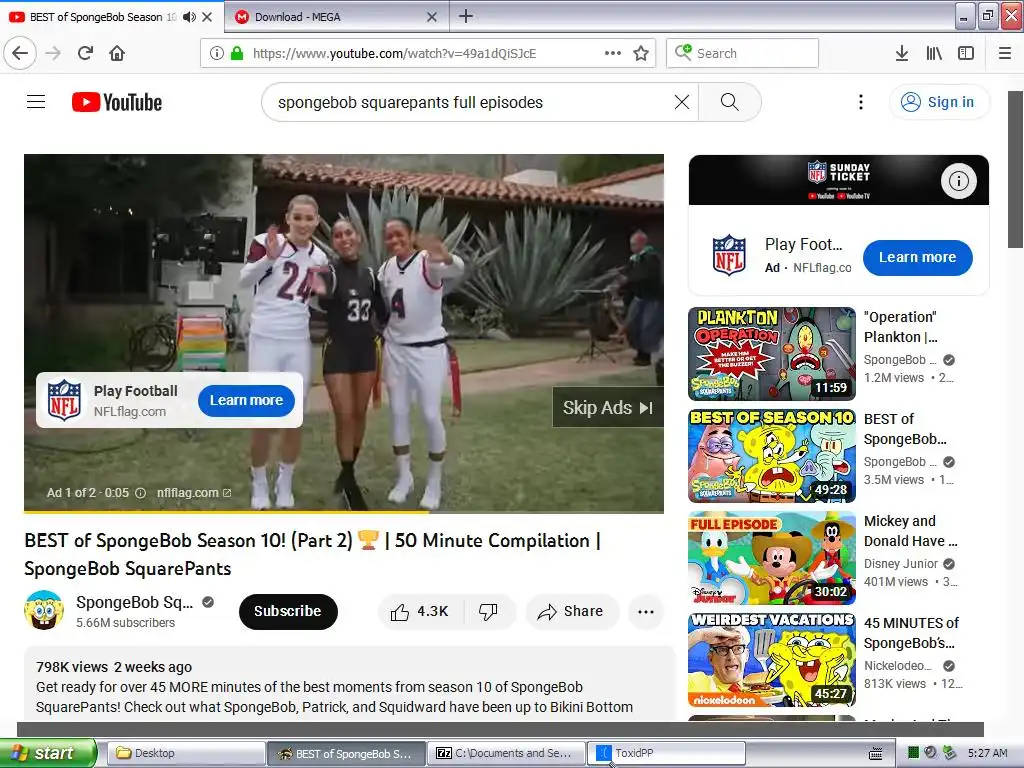Click the keyboard icon in system tray
The width and height of the screenshot is (1024, 768).
click(x=876, y=754)
